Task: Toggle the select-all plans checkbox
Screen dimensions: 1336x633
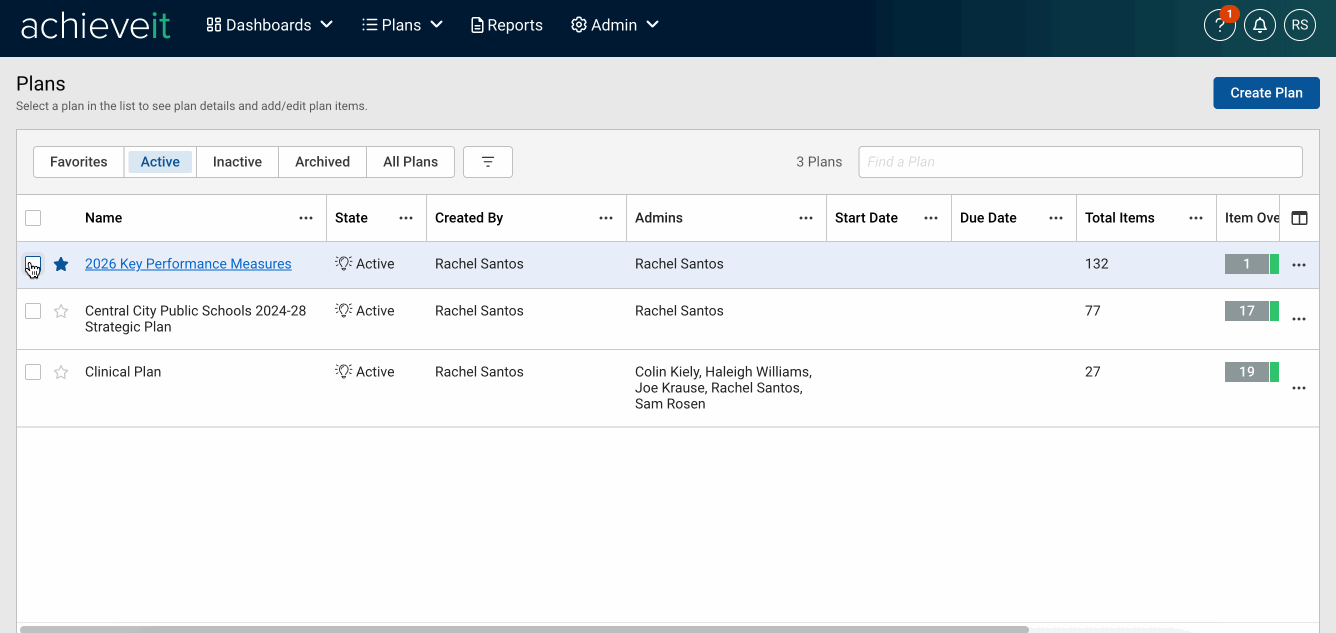Action: (x=33, y=218)
